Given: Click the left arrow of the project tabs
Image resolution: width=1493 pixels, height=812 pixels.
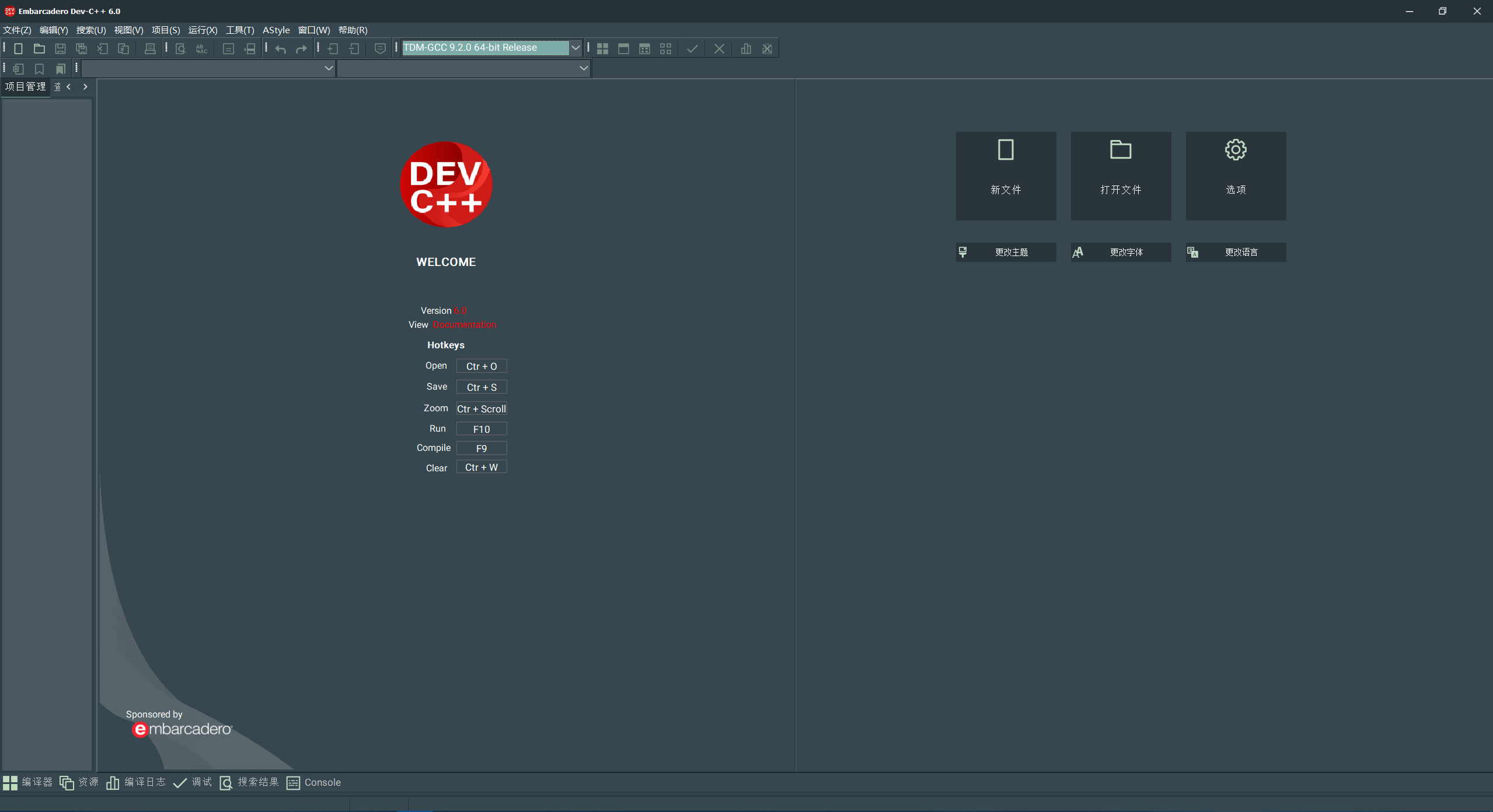Looking at the screenshot, I should pos(69,87).
